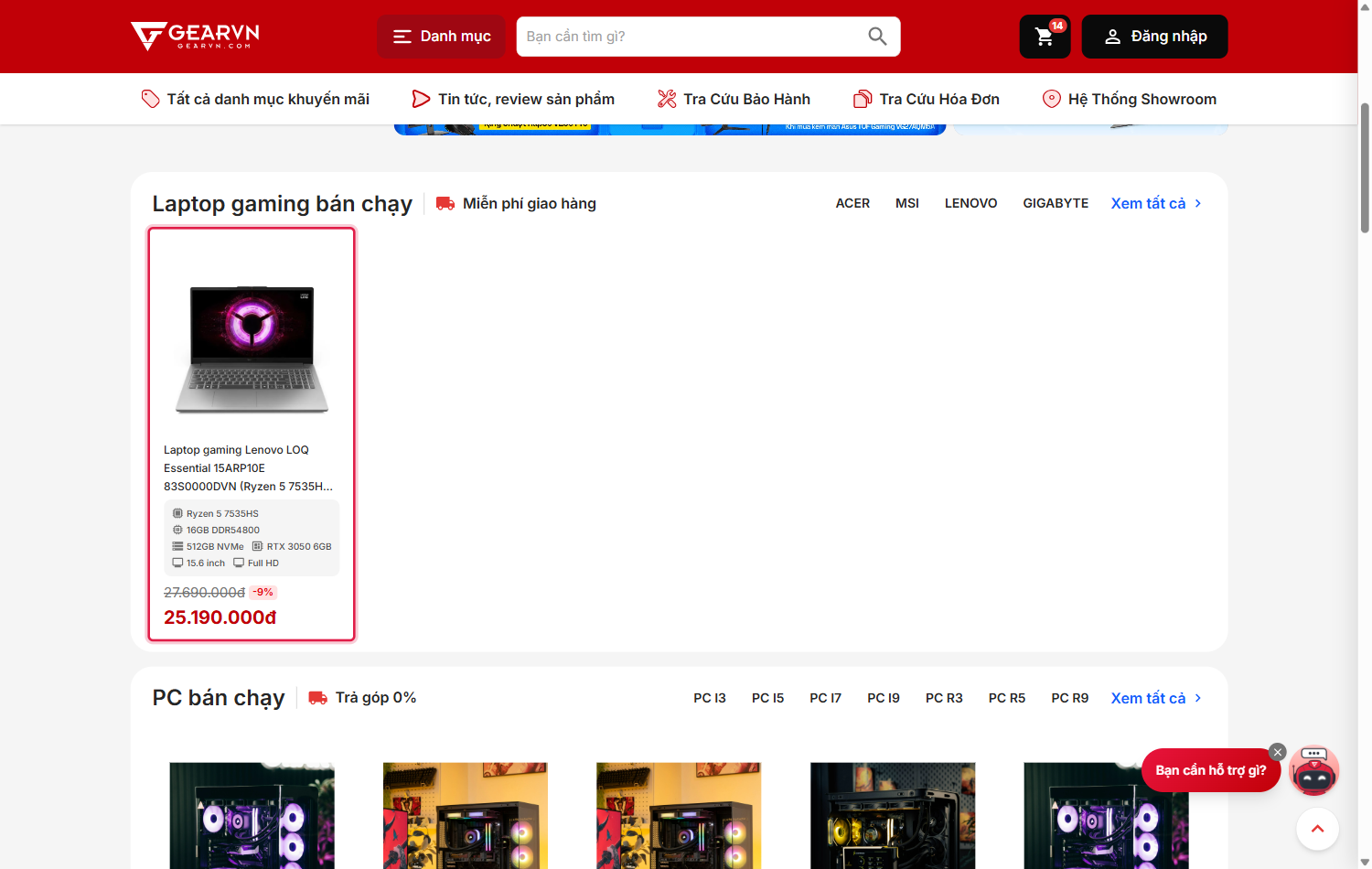The image size is (1372, 869).
Task: Open the Danh mục category menu
Action: pos(442,37)
